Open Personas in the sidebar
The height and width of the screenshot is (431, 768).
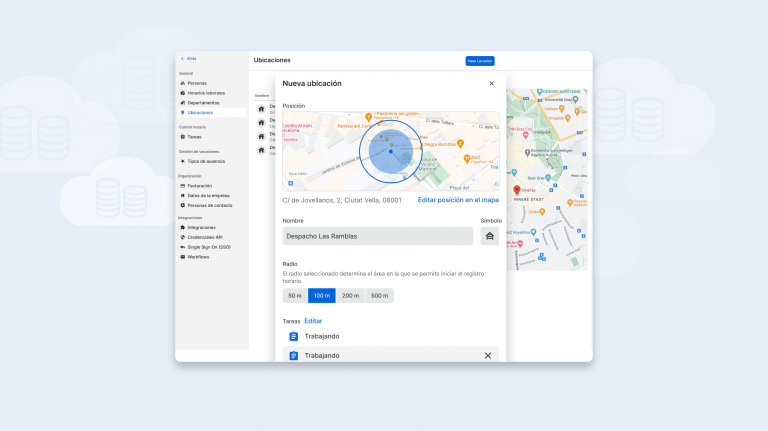(x=197, y=83)
